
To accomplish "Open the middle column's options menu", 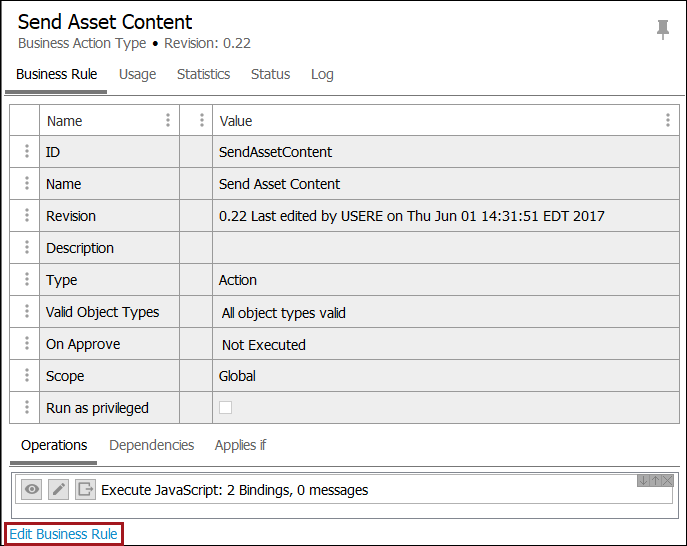I will (x=201, y=121).
